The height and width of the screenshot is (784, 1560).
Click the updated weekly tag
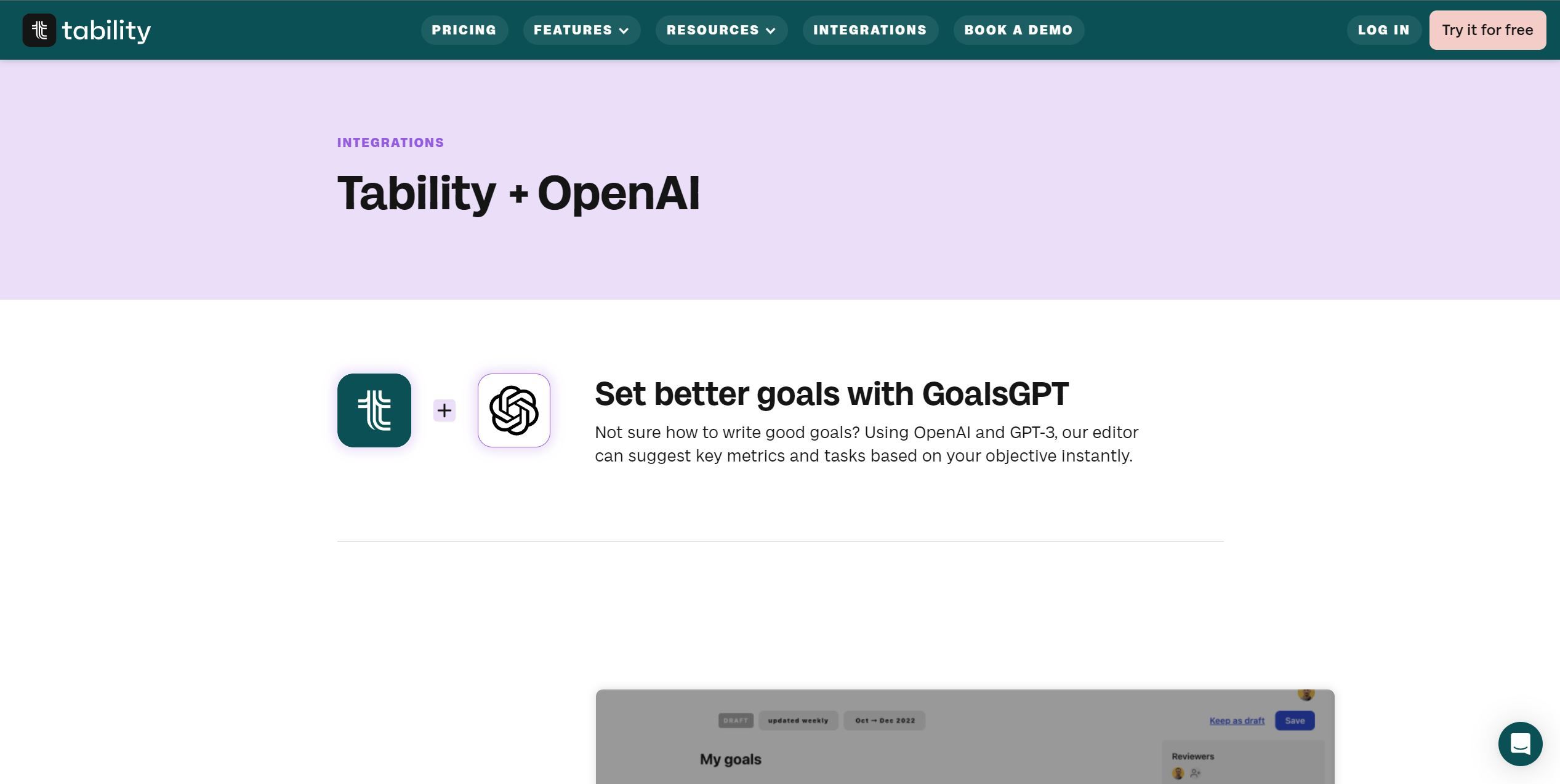click(798, 721)
